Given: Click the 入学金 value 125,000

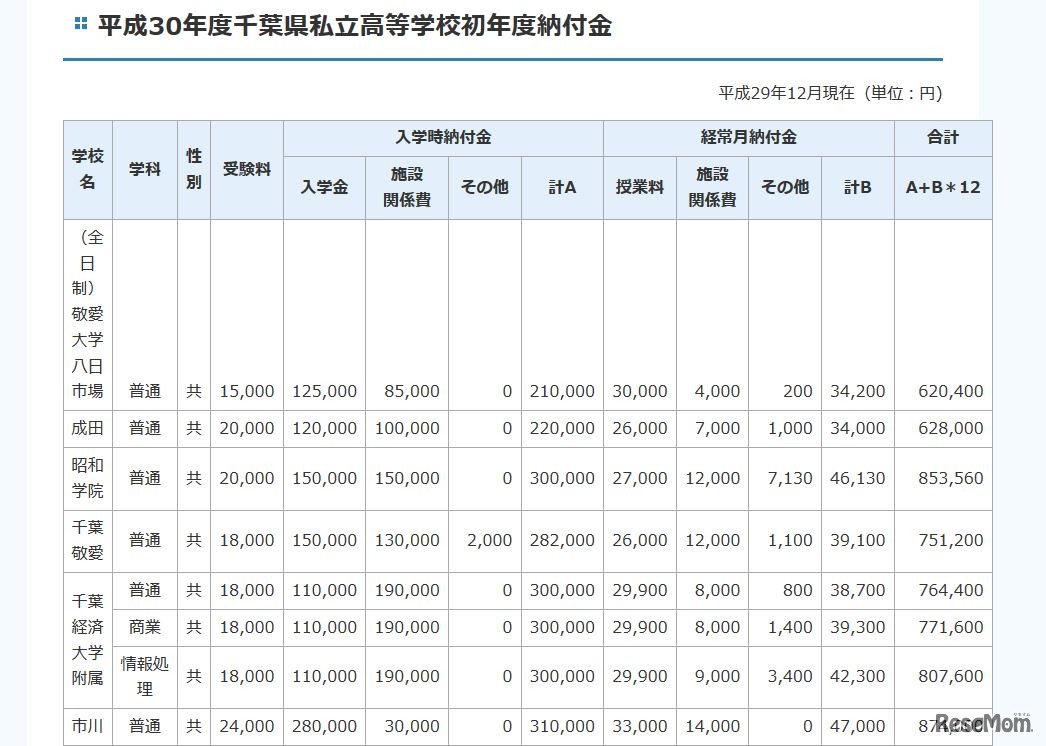Looking at the screenshot, I should (324, 391).
